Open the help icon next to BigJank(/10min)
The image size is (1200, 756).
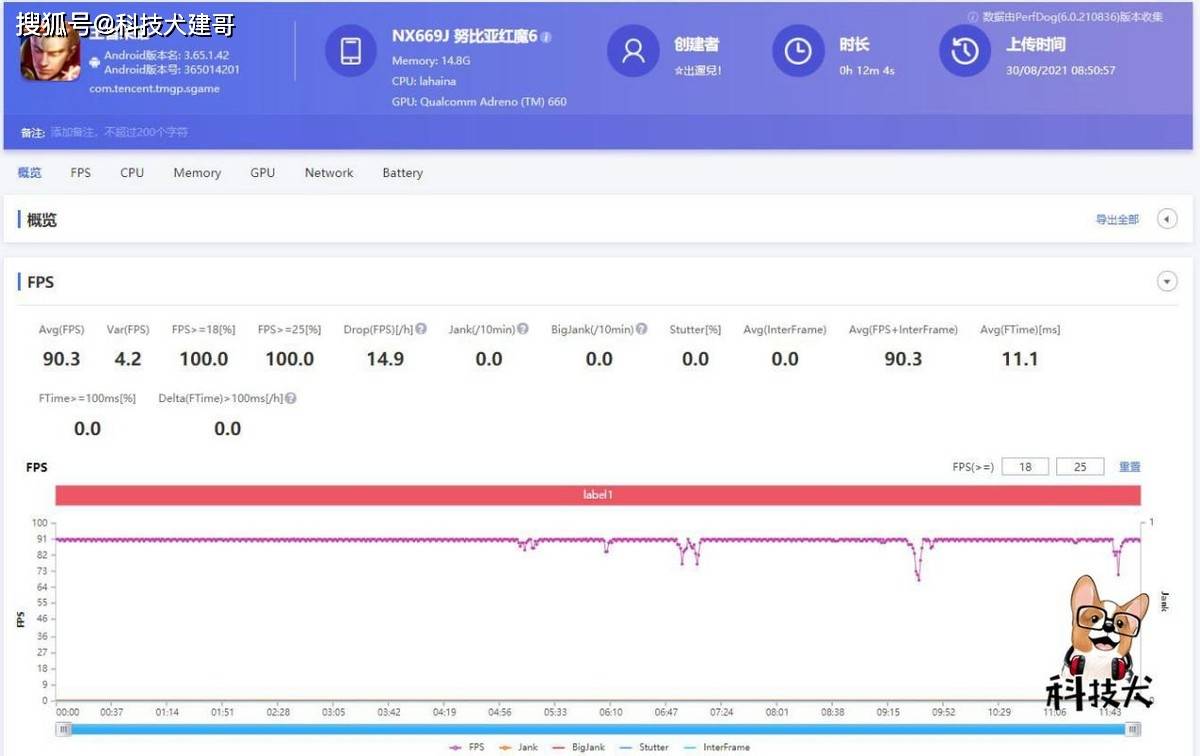pyautogui.click(x=641, y=328)
